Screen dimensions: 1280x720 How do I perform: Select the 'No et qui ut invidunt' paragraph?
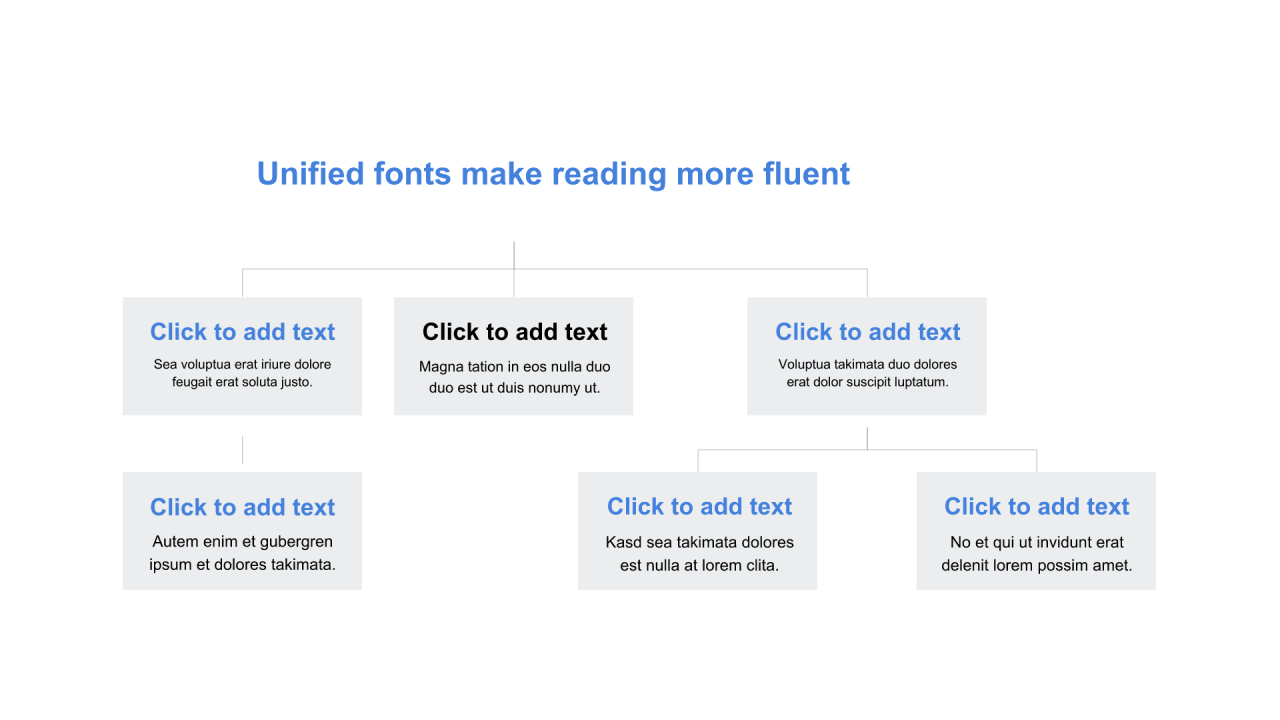tap(1036, 554)
